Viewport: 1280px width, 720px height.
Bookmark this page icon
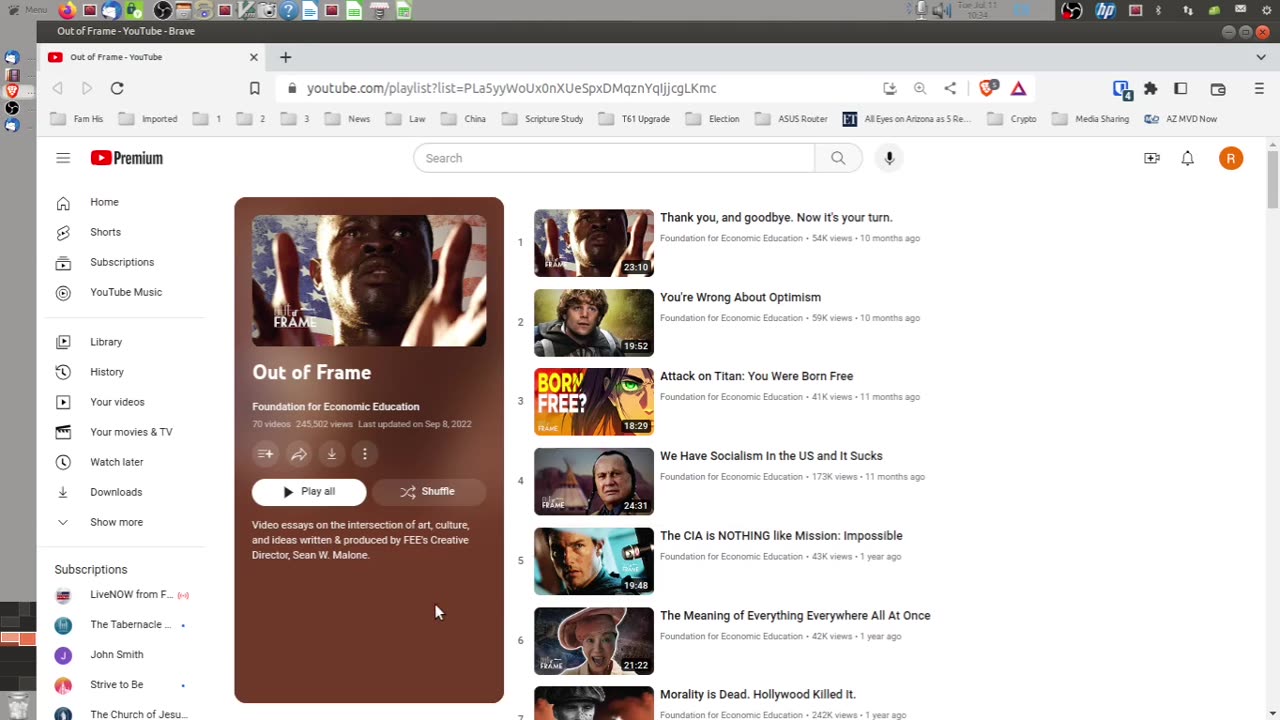tap(255, 88)
